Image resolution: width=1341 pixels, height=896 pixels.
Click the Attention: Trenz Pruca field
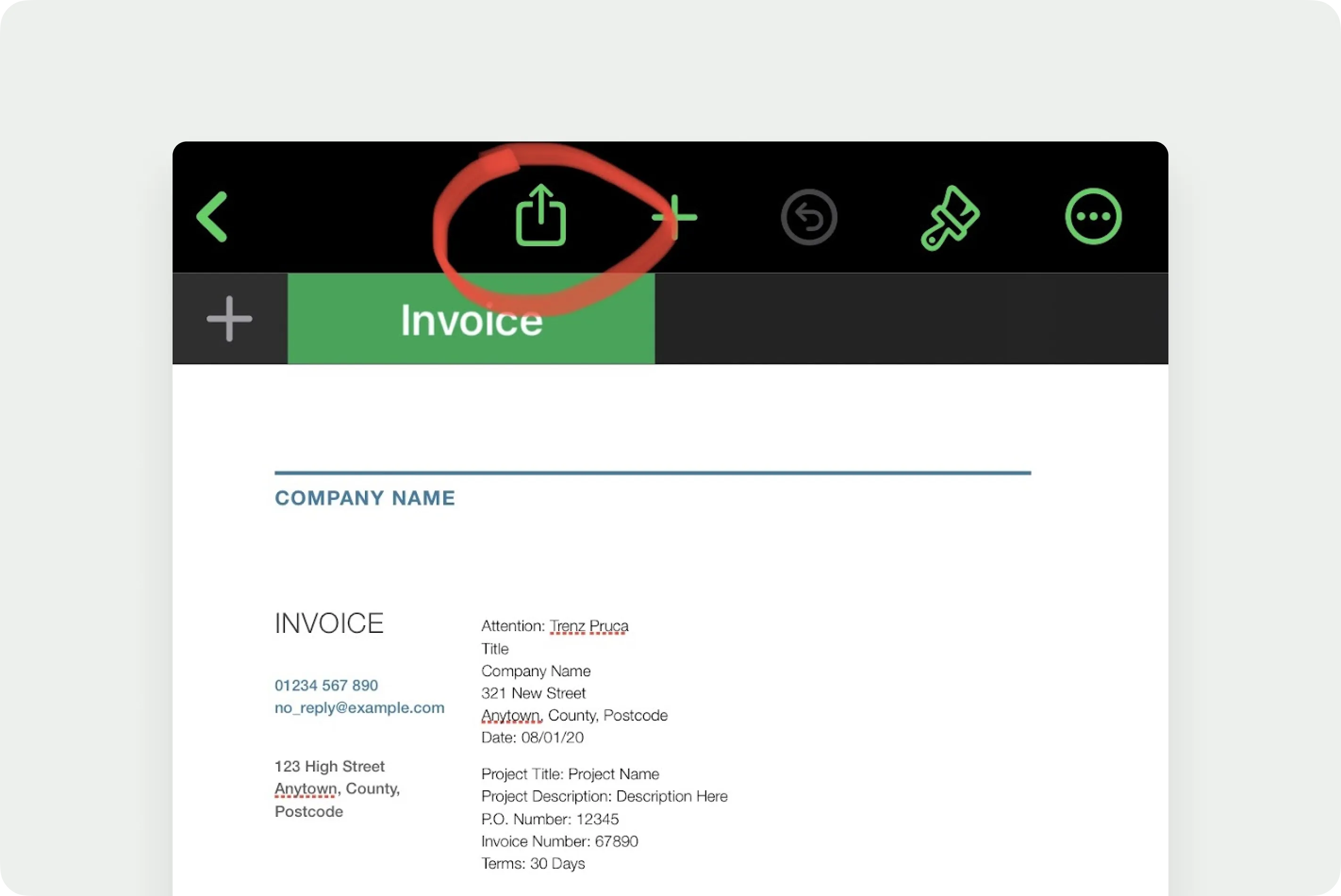554,626
